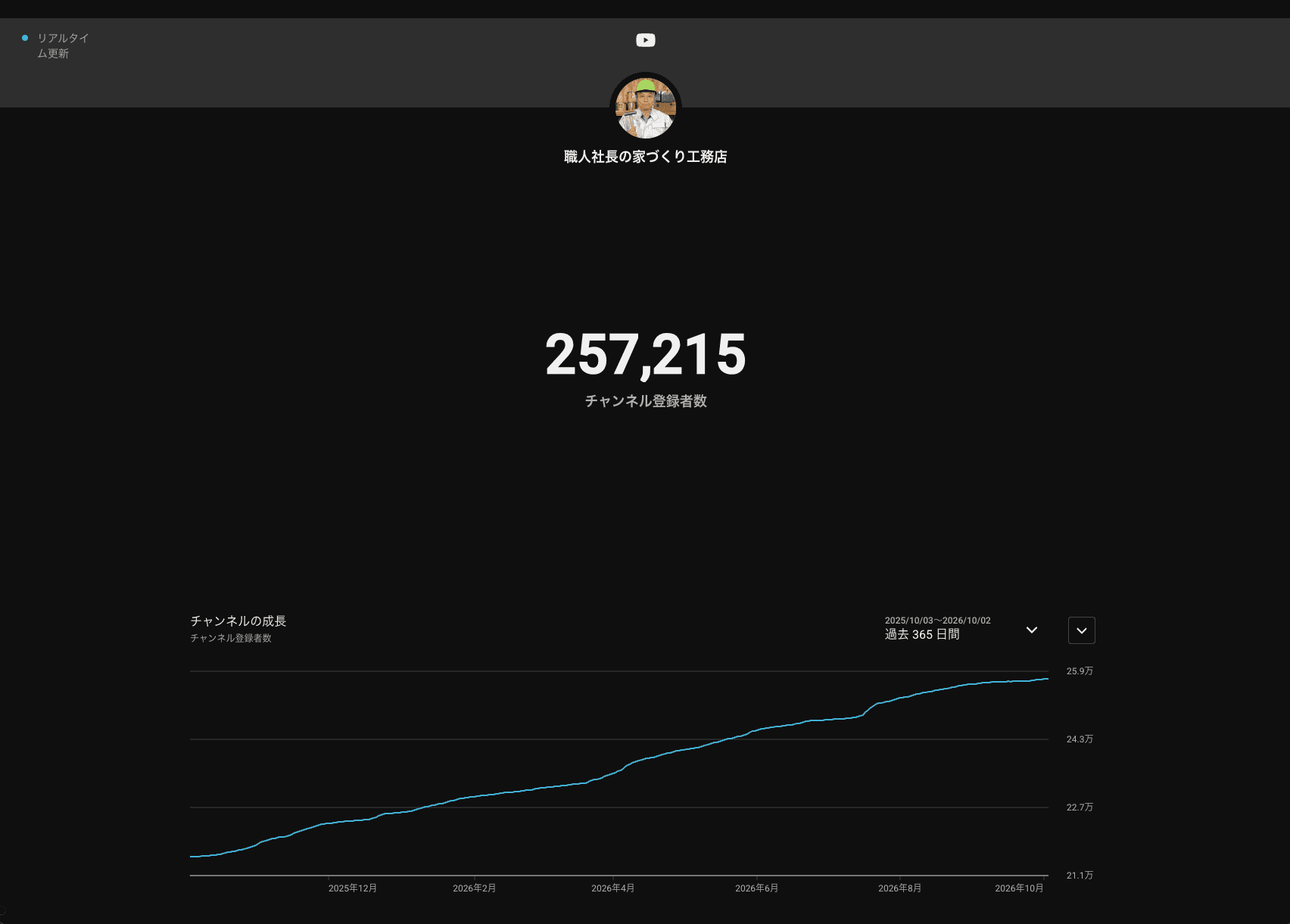Click the 25.9万 y-axis value

(1080, 671)
